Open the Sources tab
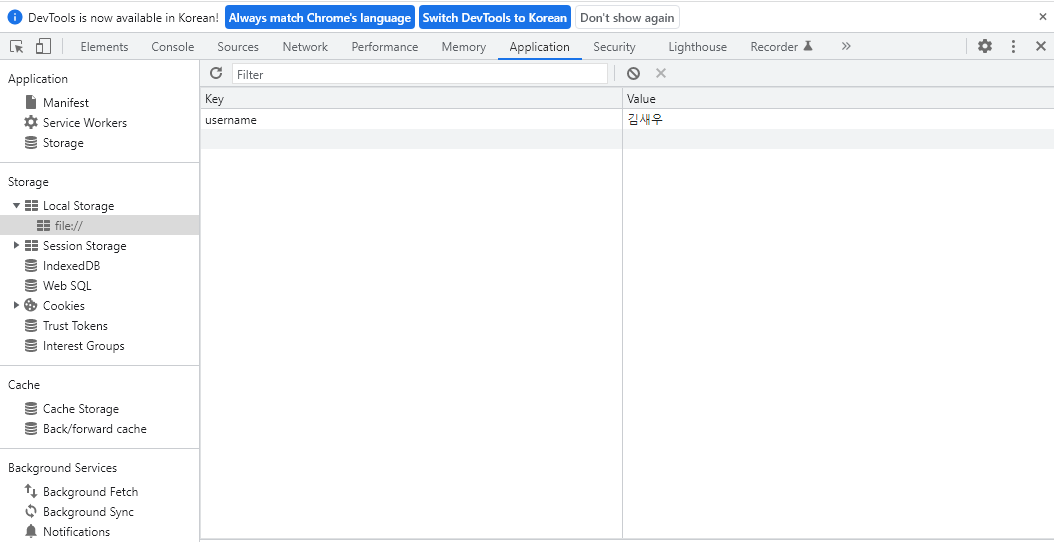 pyautogui.click(x=238, y=46)
